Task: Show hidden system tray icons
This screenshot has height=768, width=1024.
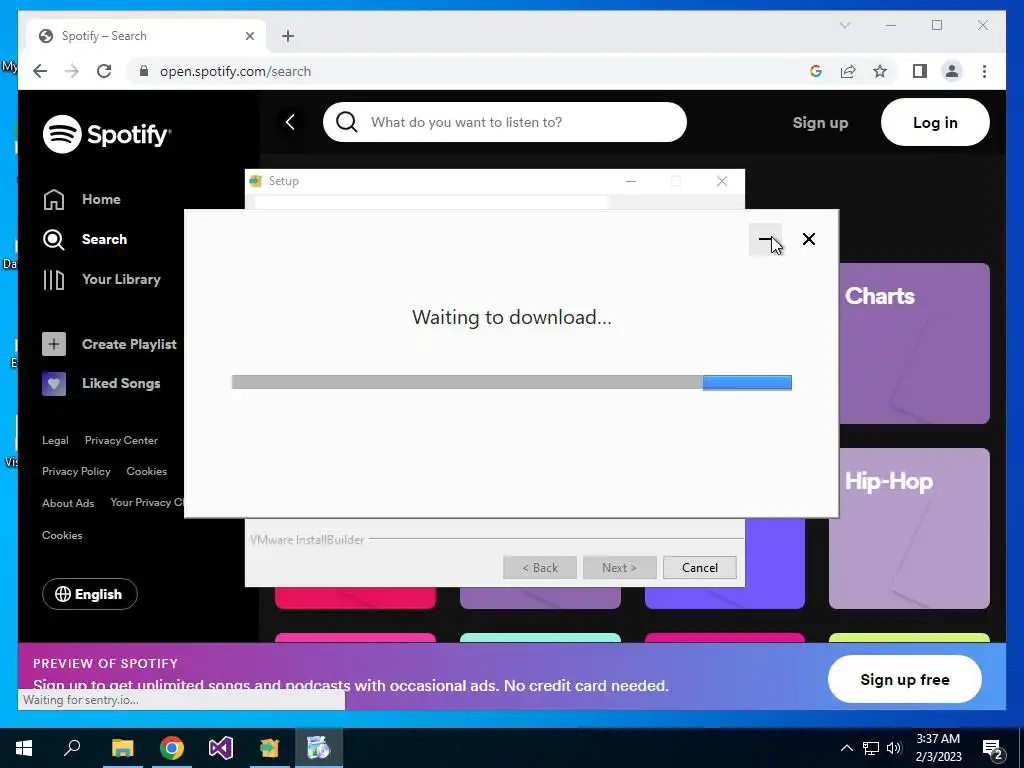Action: 846,748
